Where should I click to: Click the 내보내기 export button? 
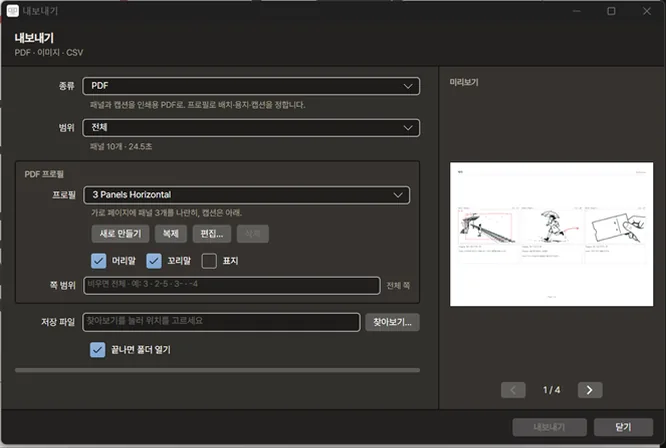pos(549,427)
